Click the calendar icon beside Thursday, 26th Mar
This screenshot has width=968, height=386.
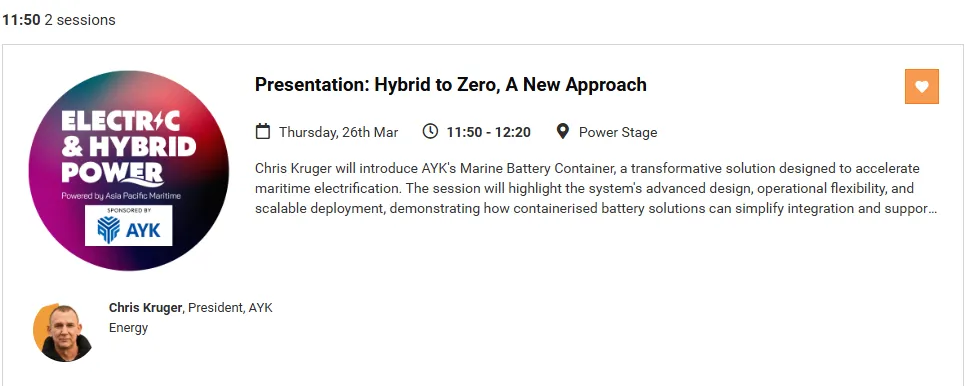pyautogui.click(x=263, y=132)
